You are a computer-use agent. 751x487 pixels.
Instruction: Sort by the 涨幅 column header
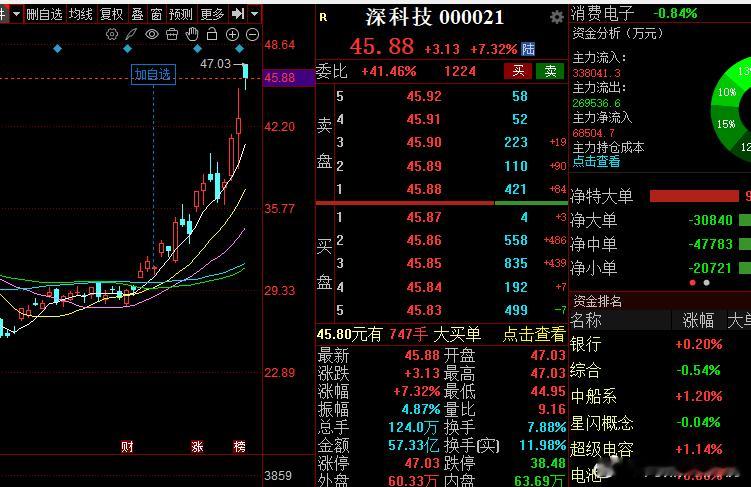point(698,320)
